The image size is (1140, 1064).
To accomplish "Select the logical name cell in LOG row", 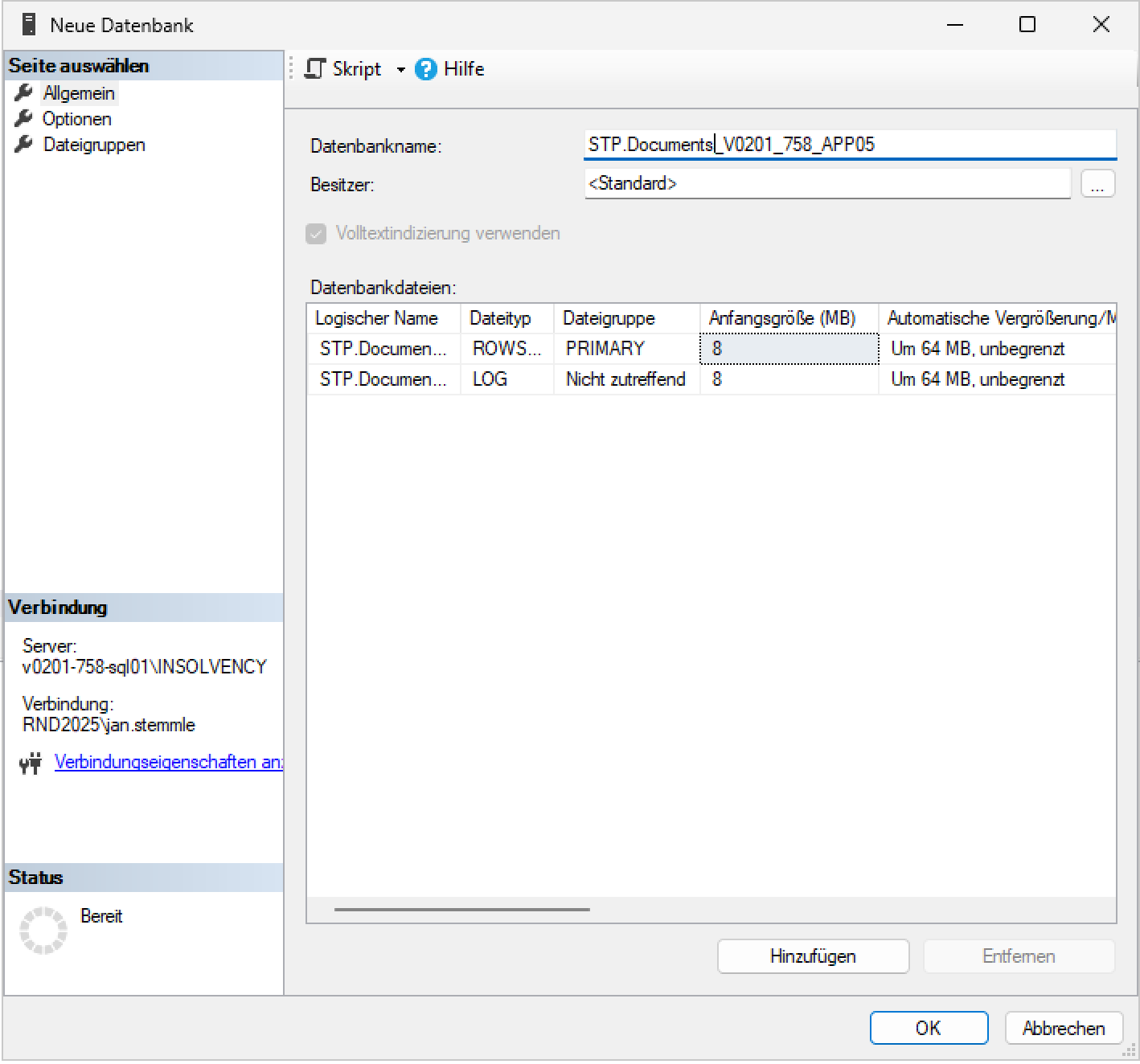I will coord(383,379).
